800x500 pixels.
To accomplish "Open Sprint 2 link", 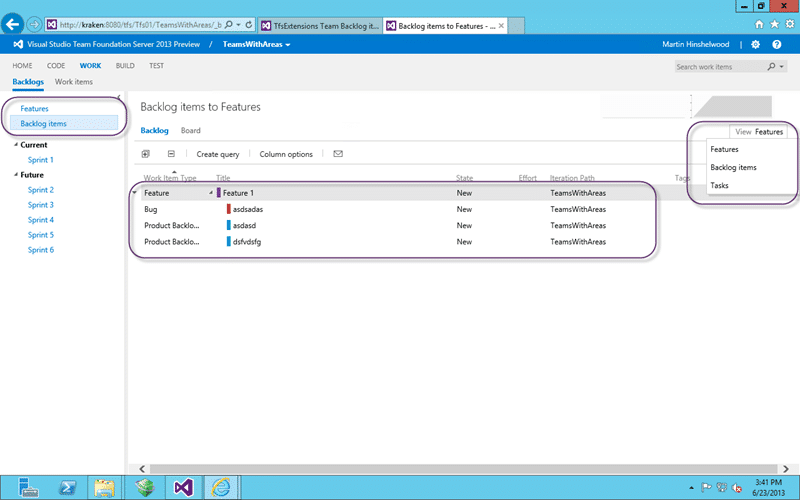I will (x=41, y=190).
